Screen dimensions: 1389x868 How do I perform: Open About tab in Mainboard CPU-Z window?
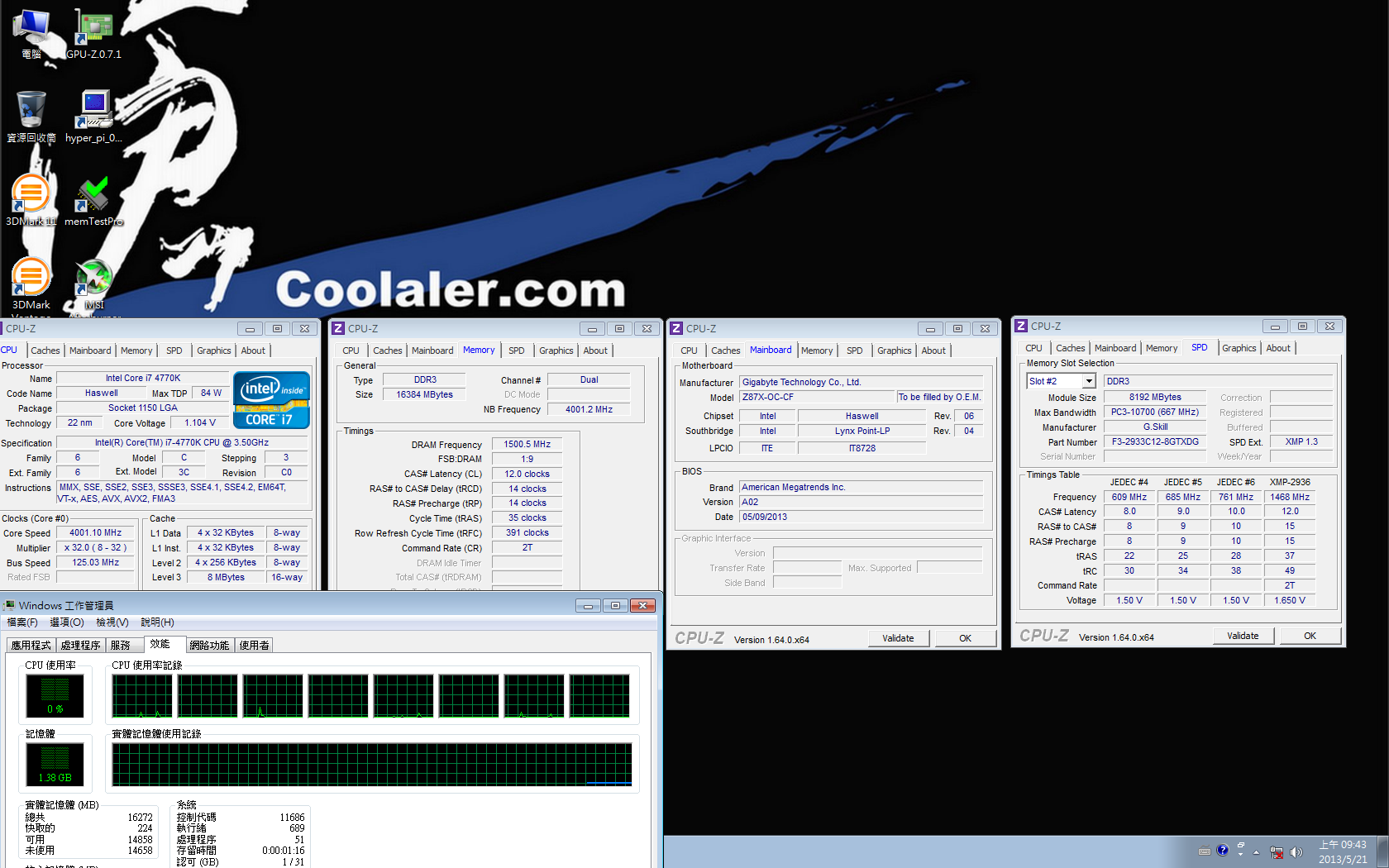[x=933, y=351]
